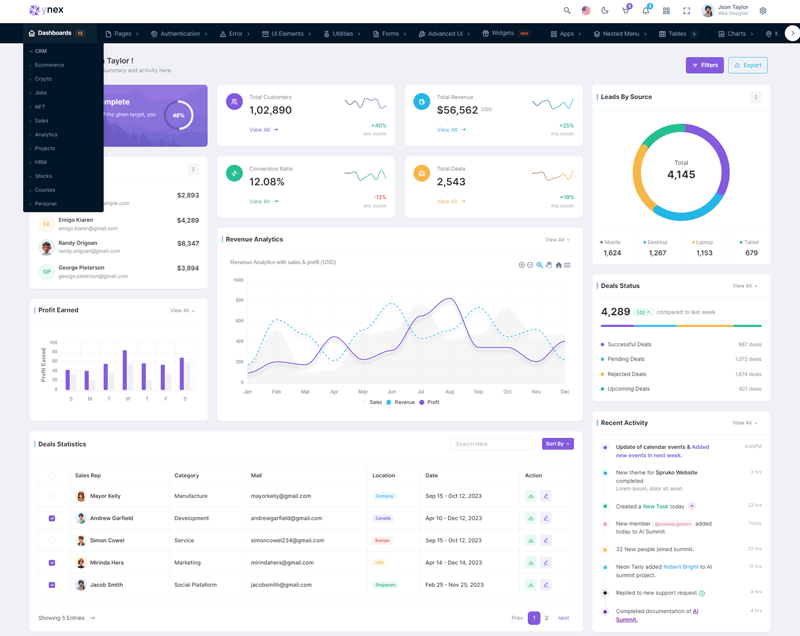Viewport: 800px width, 636px height.
Task: Open the Widgets menu item
Action: point(505,33)
